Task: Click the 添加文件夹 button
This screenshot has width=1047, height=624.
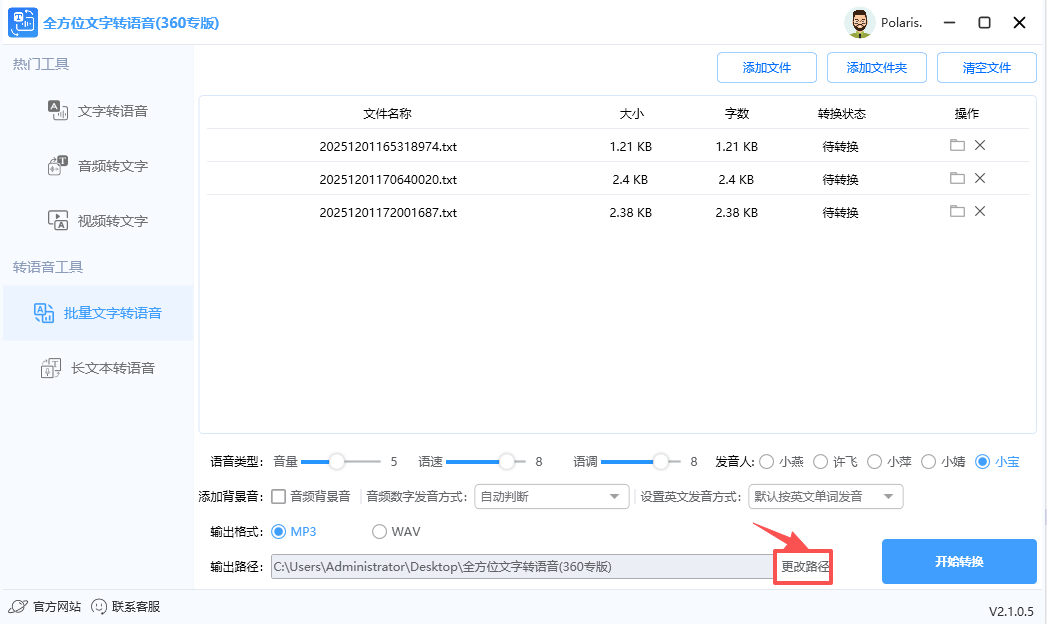Action: pyautogui.click(x=876, y=67)
